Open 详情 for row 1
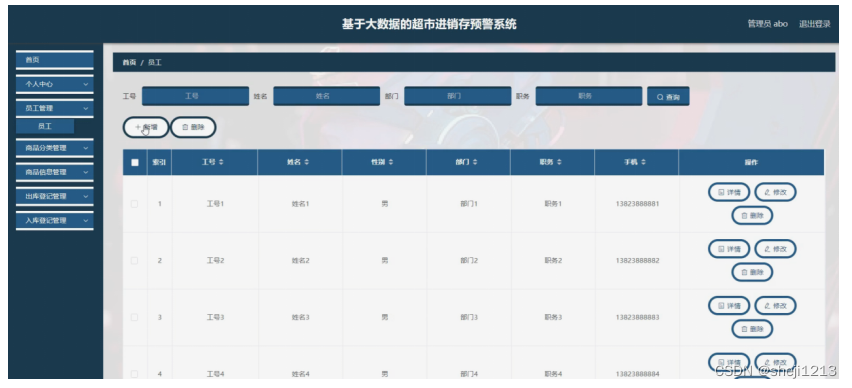The height and width of the screenshot is (388, 852). pyautogui.click(x=729, y=192)
